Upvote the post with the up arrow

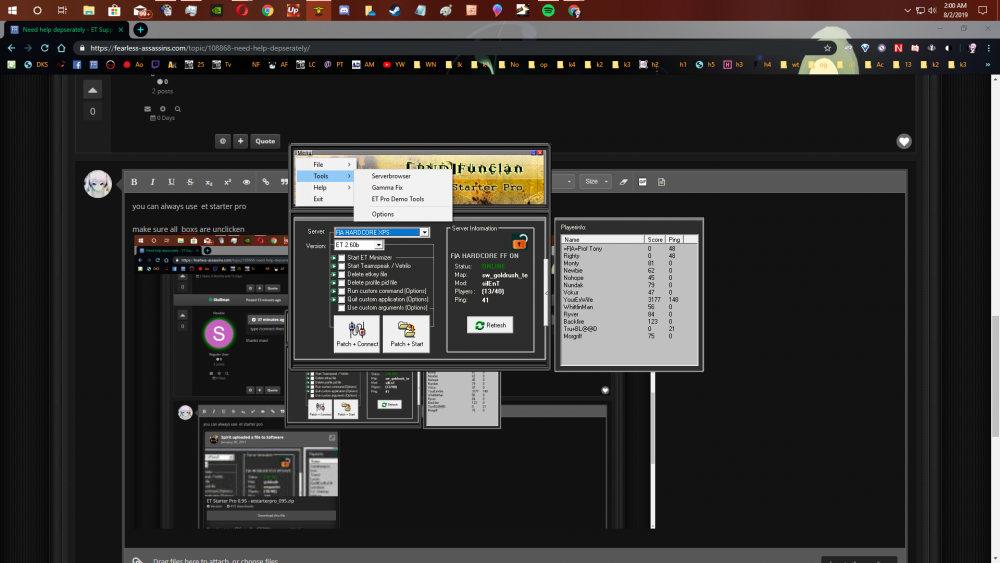click(92, 90)
